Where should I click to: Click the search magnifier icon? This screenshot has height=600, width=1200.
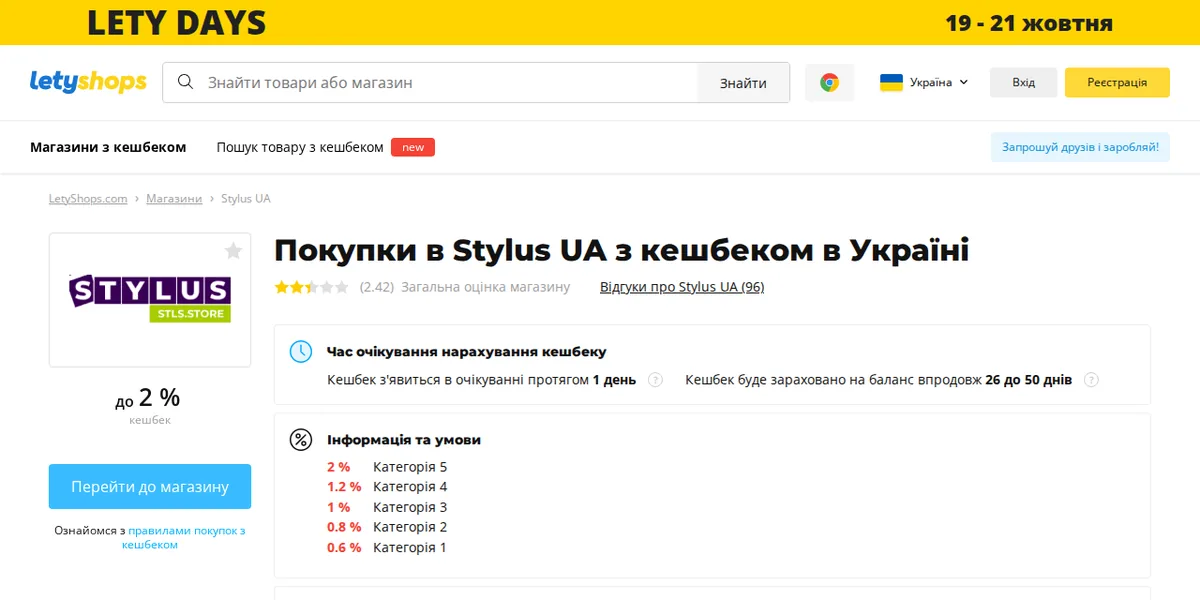pyautogui.click(x=185, y=82)
